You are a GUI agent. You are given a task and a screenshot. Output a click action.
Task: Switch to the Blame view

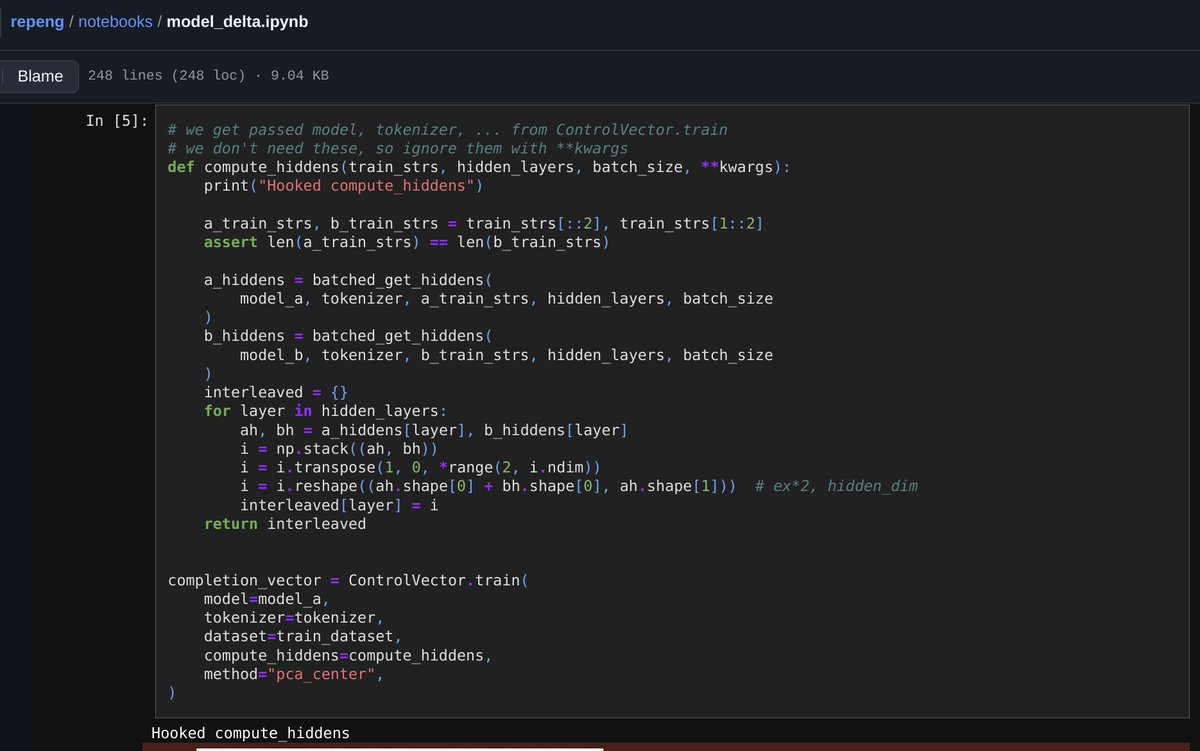click(40, 76)
